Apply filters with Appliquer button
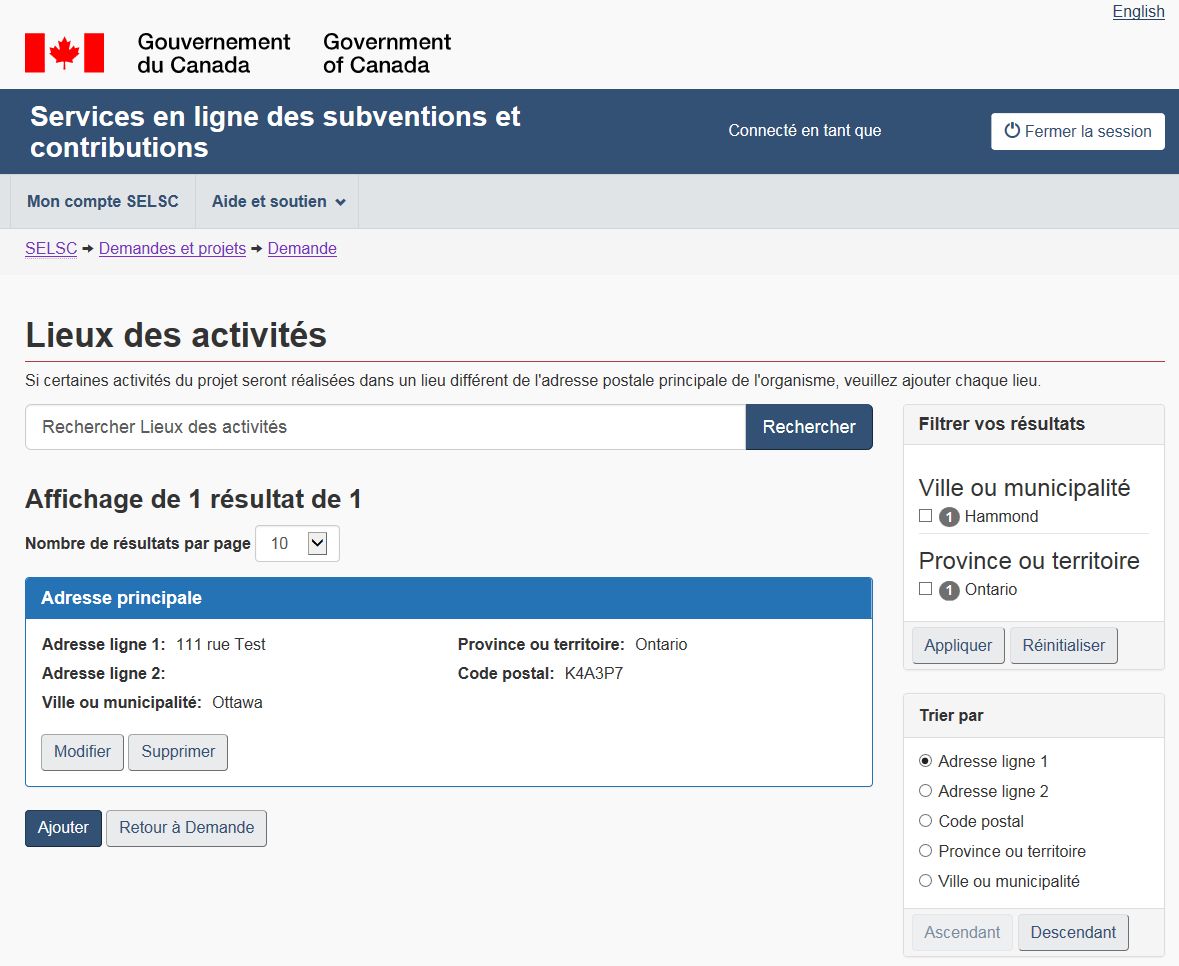 957,646
